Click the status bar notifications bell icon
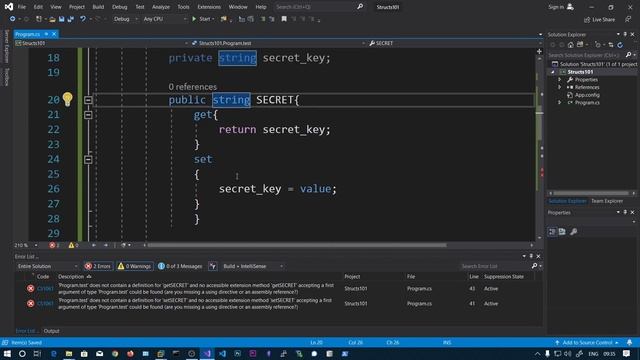This screenshot has width=640, height=360. pos(629,342)
